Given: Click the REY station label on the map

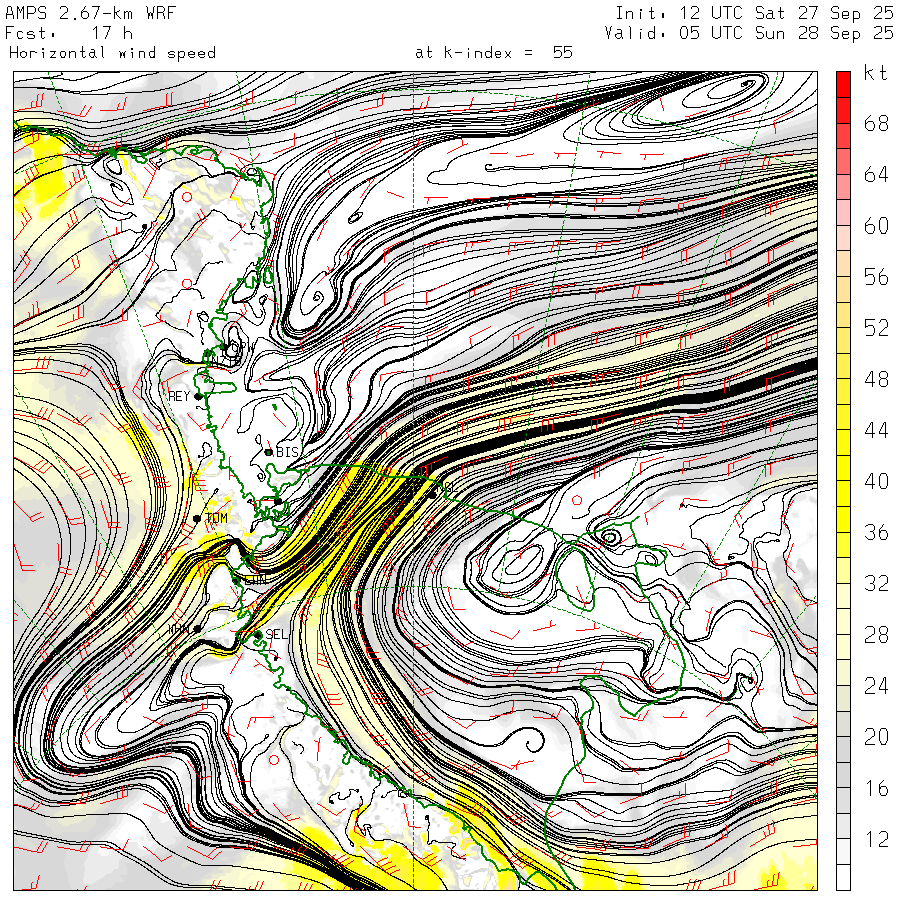Looking at the screenshot, I should [179, 396].
